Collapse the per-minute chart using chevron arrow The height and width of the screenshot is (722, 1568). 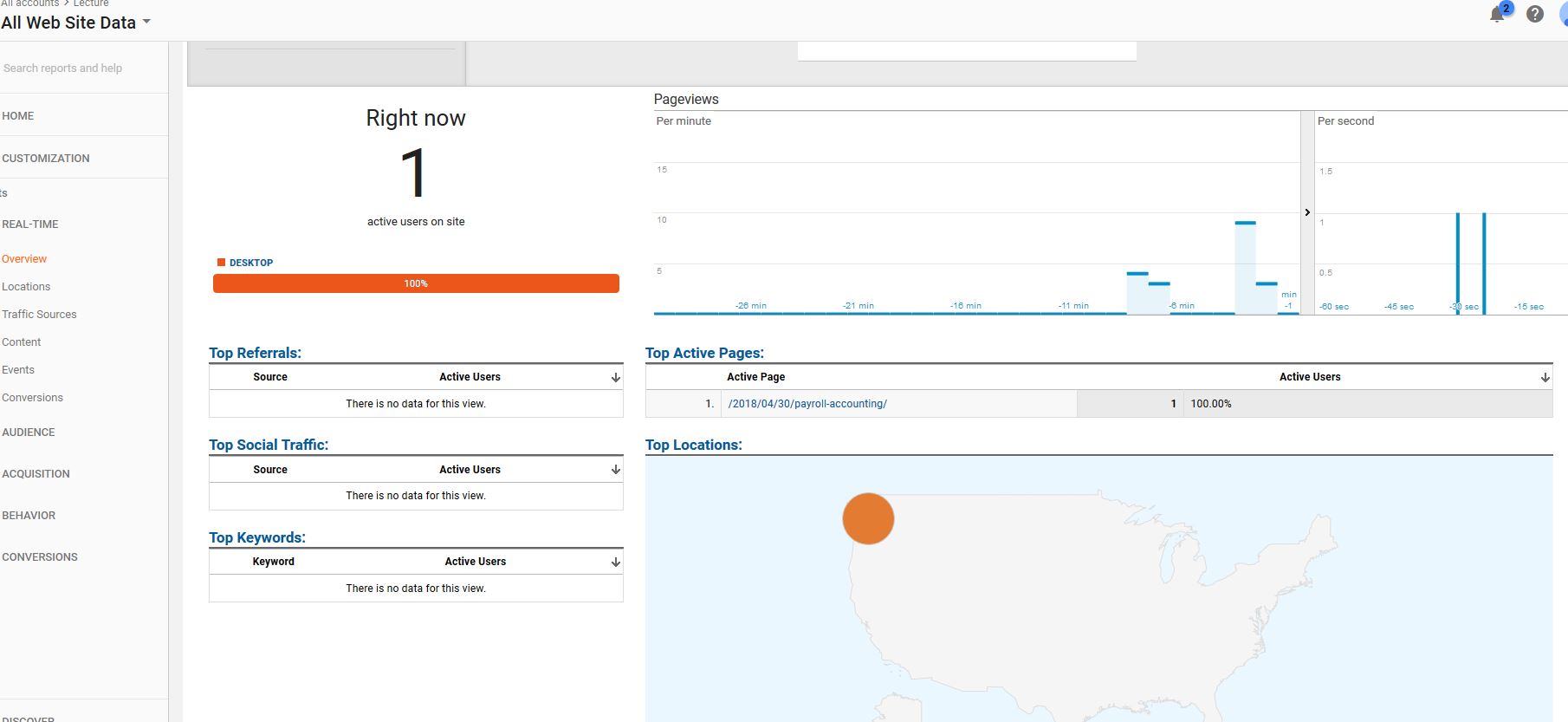[x=1307, y=212]
